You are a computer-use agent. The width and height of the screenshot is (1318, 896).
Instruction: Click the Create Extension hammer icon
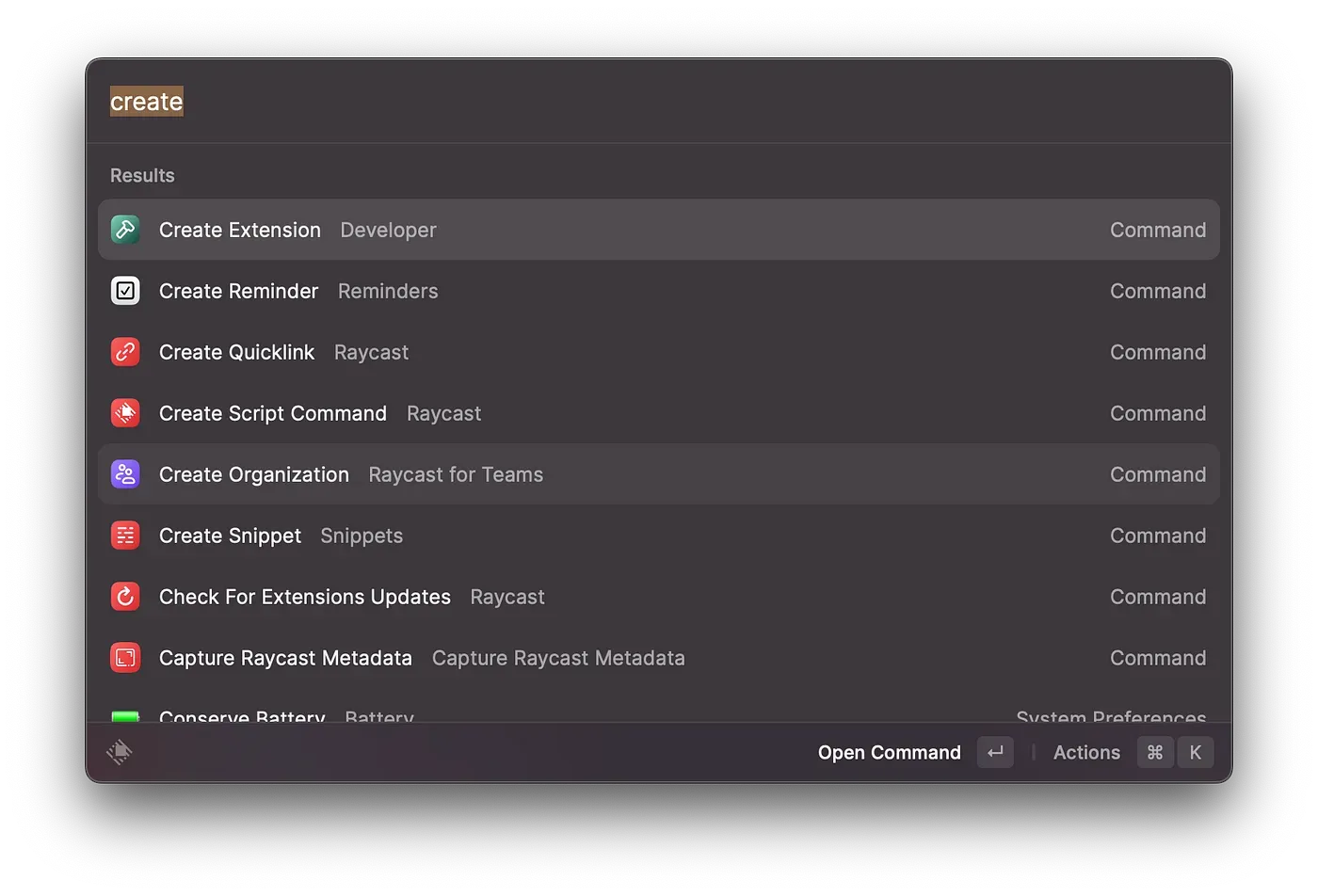tap(125, 230)
